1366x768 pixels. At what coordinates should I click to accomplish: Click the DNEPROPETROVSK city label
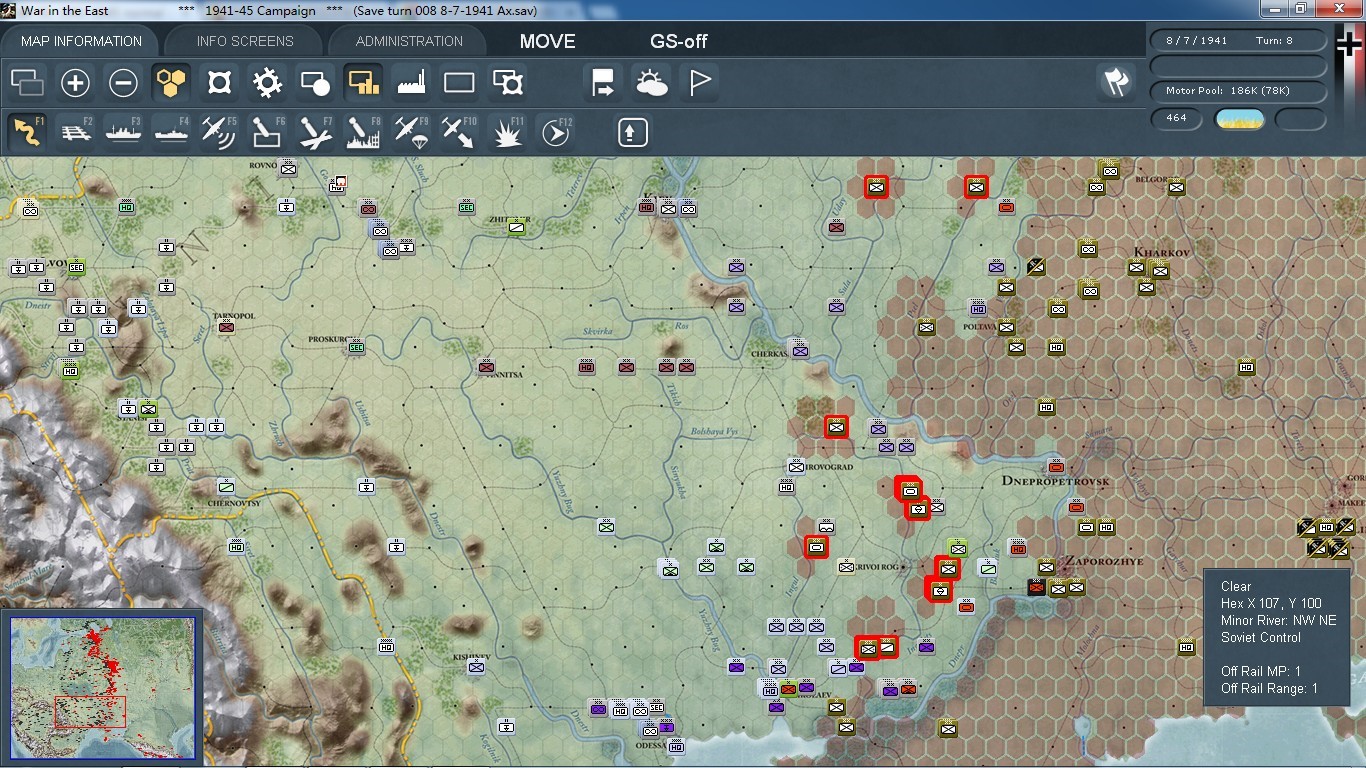tap(1056, 481)
